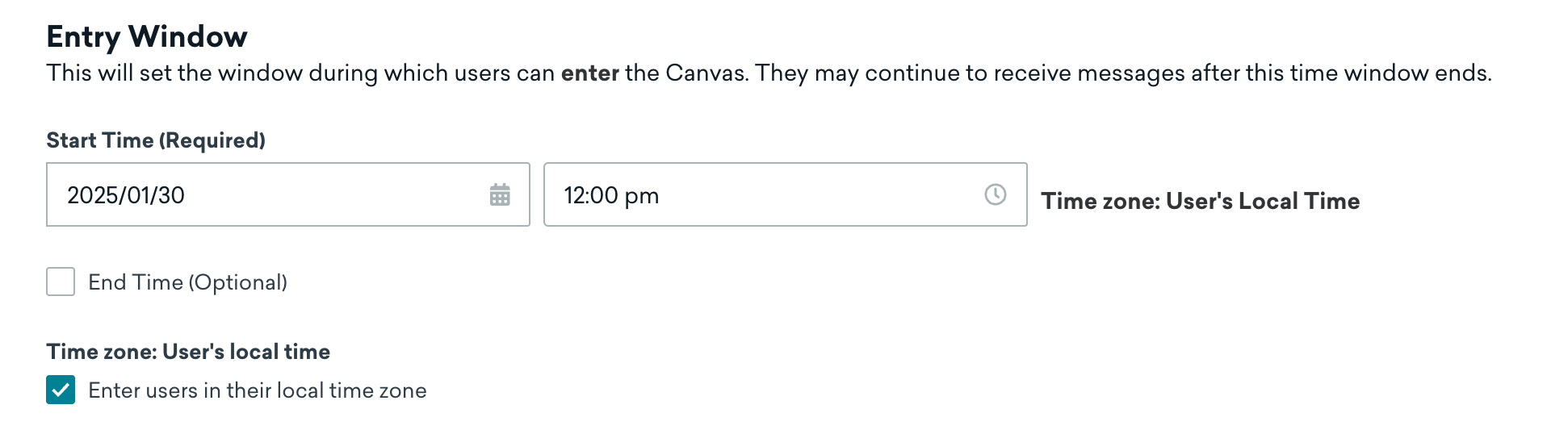Image resolution: width=1568 pixels, height=434 pixels.
Task: Uncheck Enter users in their local time zone
Action: tap(61, 390)
